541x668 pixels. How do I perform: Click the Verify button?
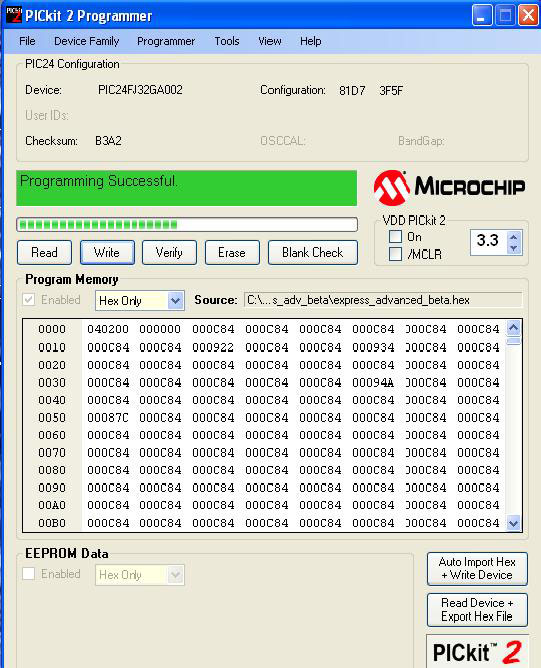[169, 253]
